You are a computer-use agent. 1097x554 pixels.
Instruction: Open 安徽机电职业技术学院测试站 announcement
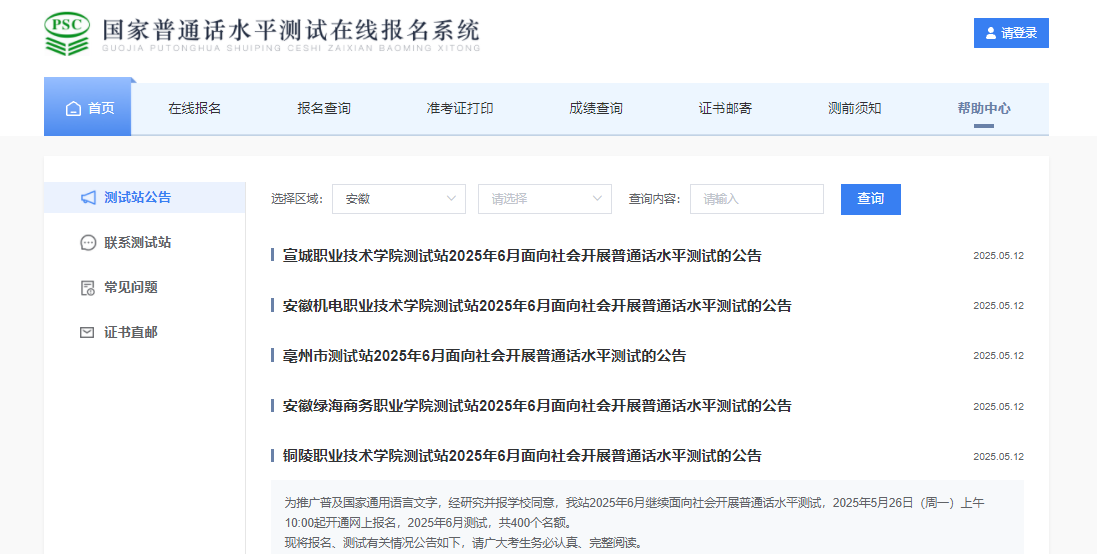pos(537,306)
